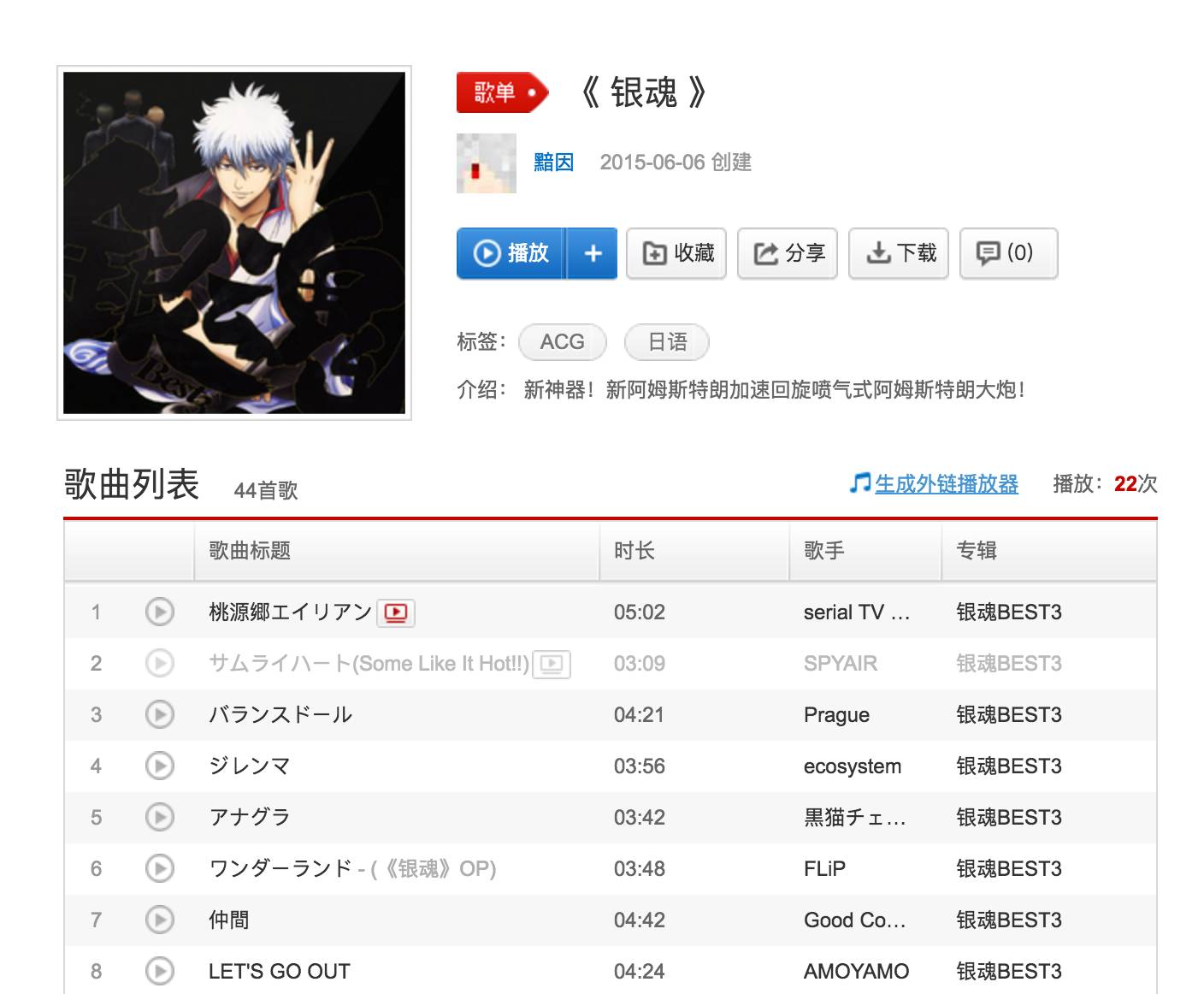Open artist AMOYAMO
This screenshot has height=994, width=1204.
click(856, 971)
